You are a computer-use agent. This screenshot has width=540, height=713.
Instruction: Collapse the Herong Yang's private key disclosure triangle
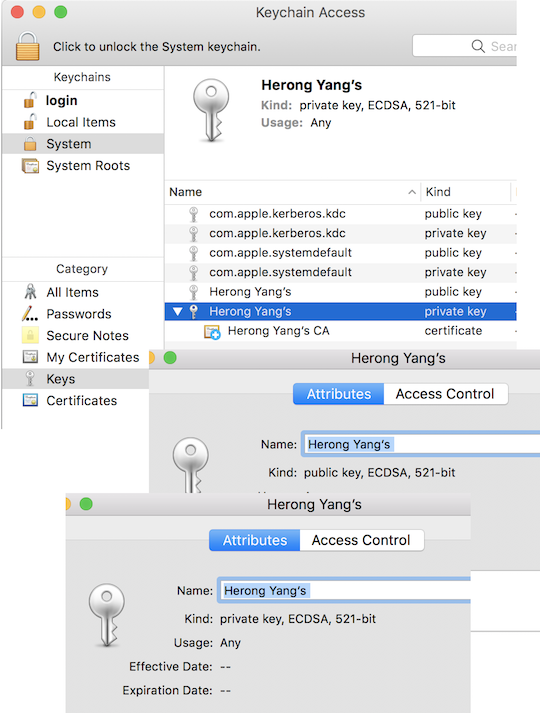(x=178, y=311)
